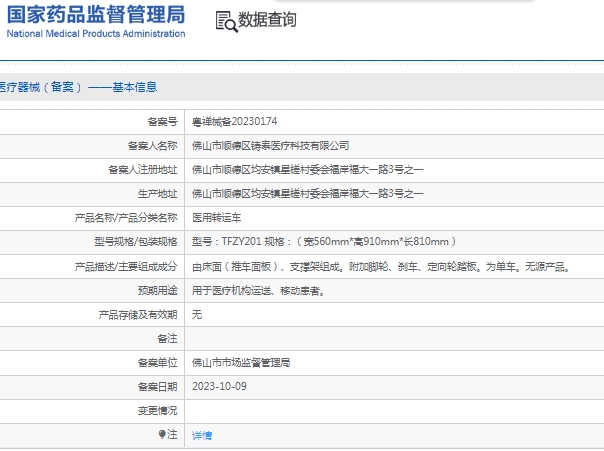Click the 无 value for storage validity

pyautogui.click(x=197, y=315)
